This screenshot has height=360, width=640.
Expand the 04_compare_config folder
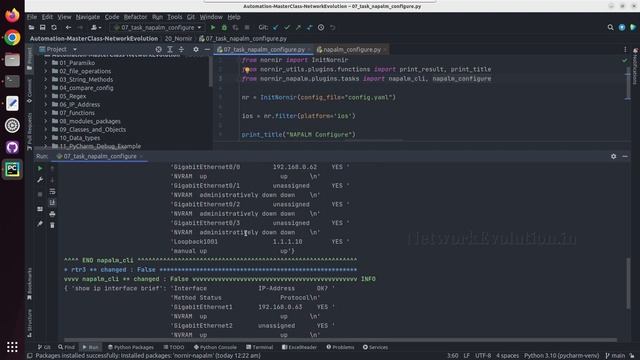(46, 88)
